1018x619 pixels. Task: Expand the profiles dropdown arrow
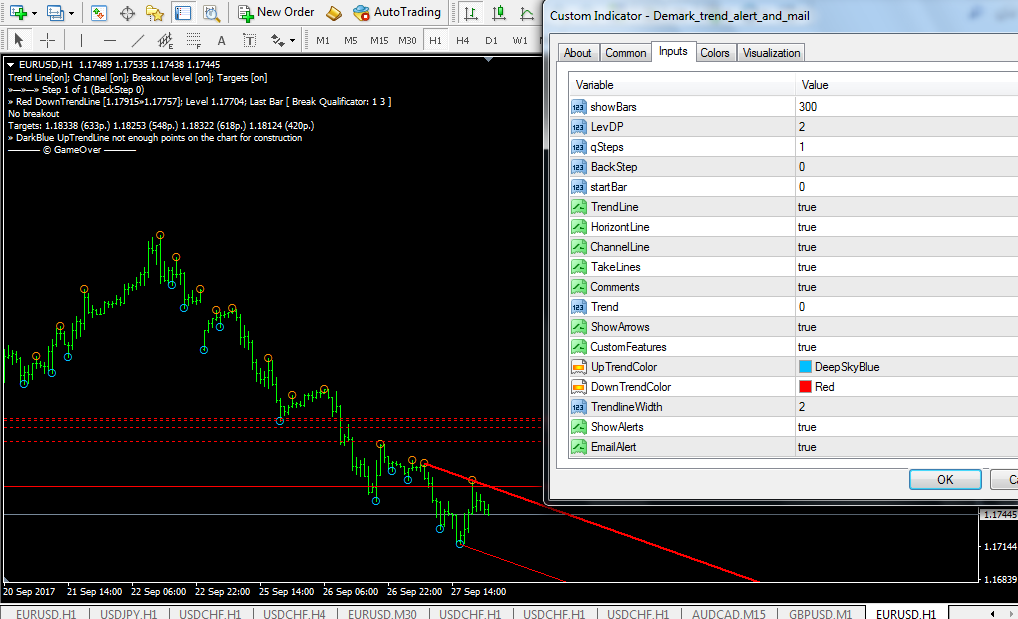[71, 13]
